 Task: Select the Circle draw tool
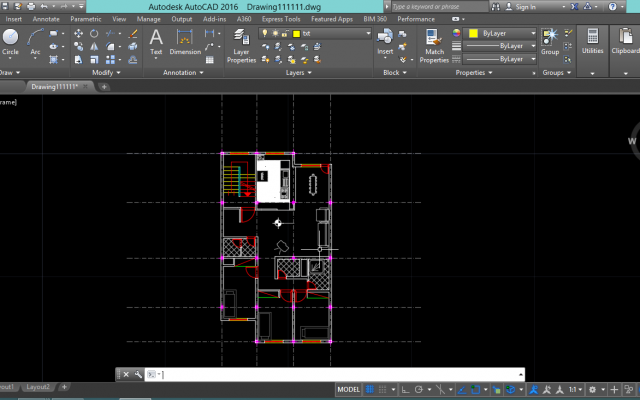[10, 42]
